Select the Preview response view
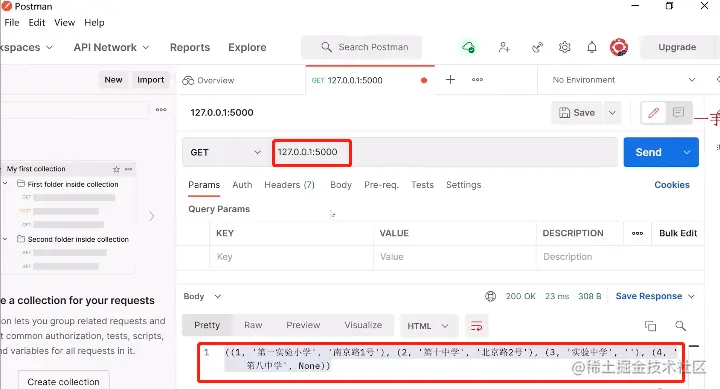Screen dimensions: 720x389 (x=303, y=325)
